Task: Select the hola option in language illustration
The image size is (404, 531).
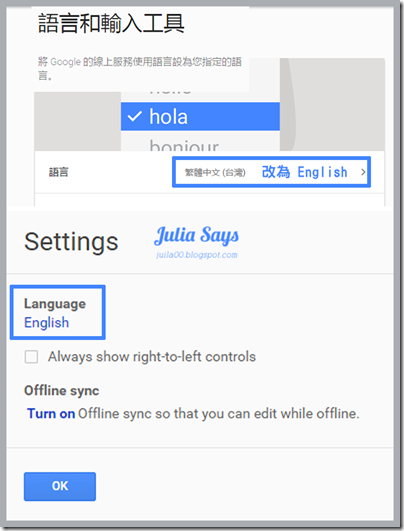Action: point(200,116)
